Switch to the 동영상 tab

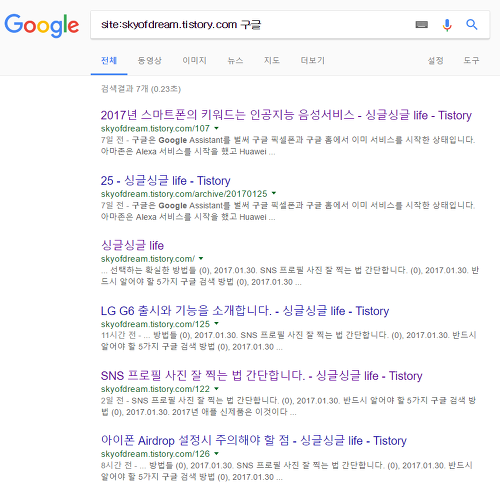click(x=150, y=60)
